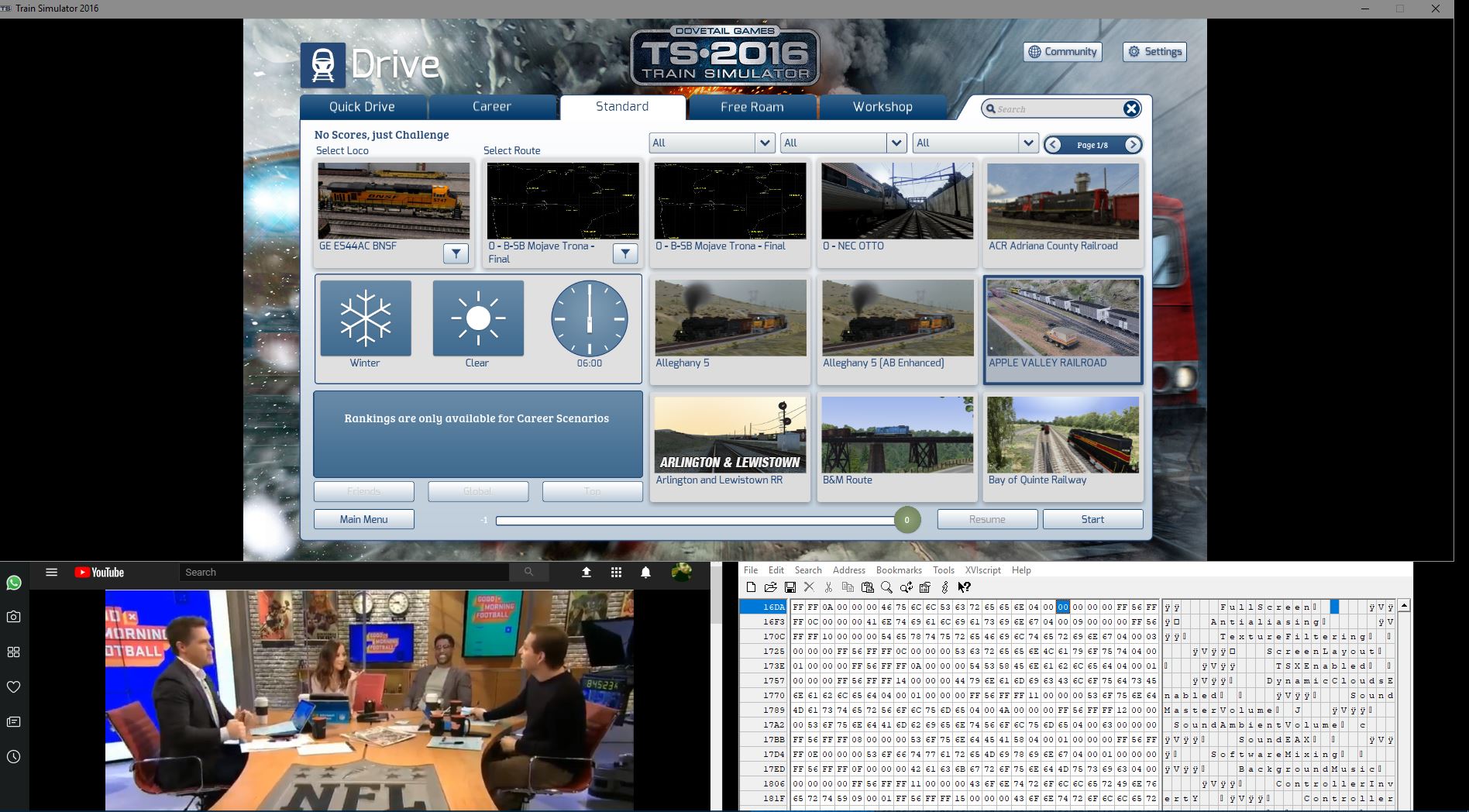Open the XVIscript menu in hex editor

click(982, 570)
